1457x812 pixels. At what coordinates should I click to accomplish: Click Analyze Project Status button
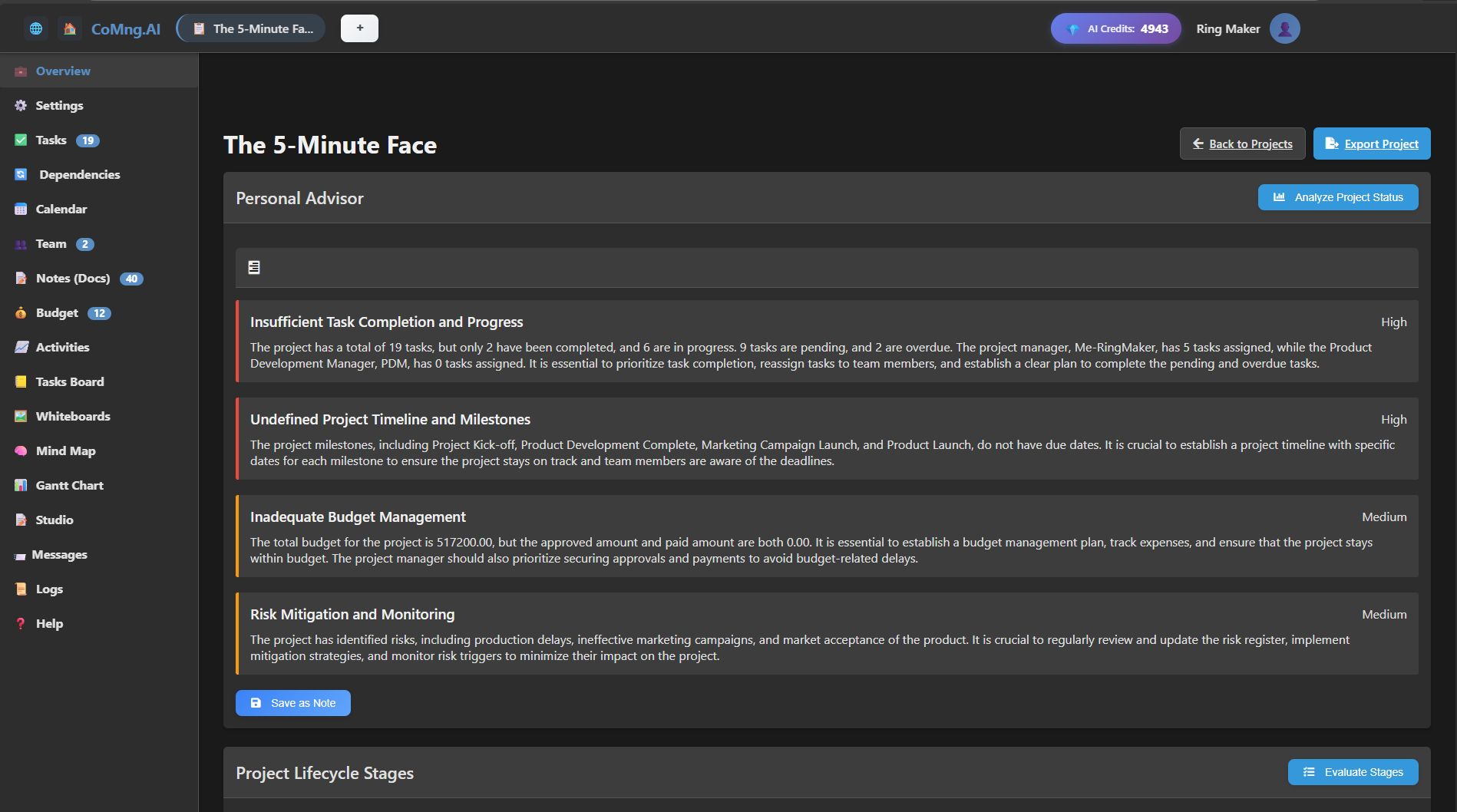[x=1337, y=197]
